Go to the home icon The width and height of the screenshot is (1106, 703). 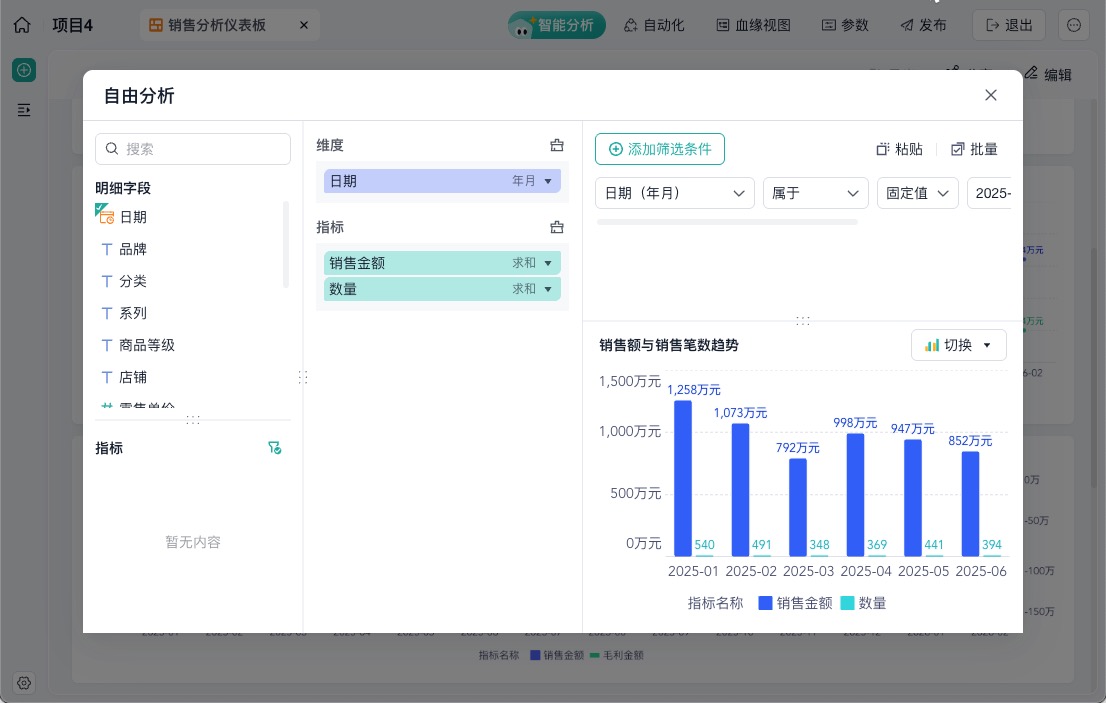[22, 25]
